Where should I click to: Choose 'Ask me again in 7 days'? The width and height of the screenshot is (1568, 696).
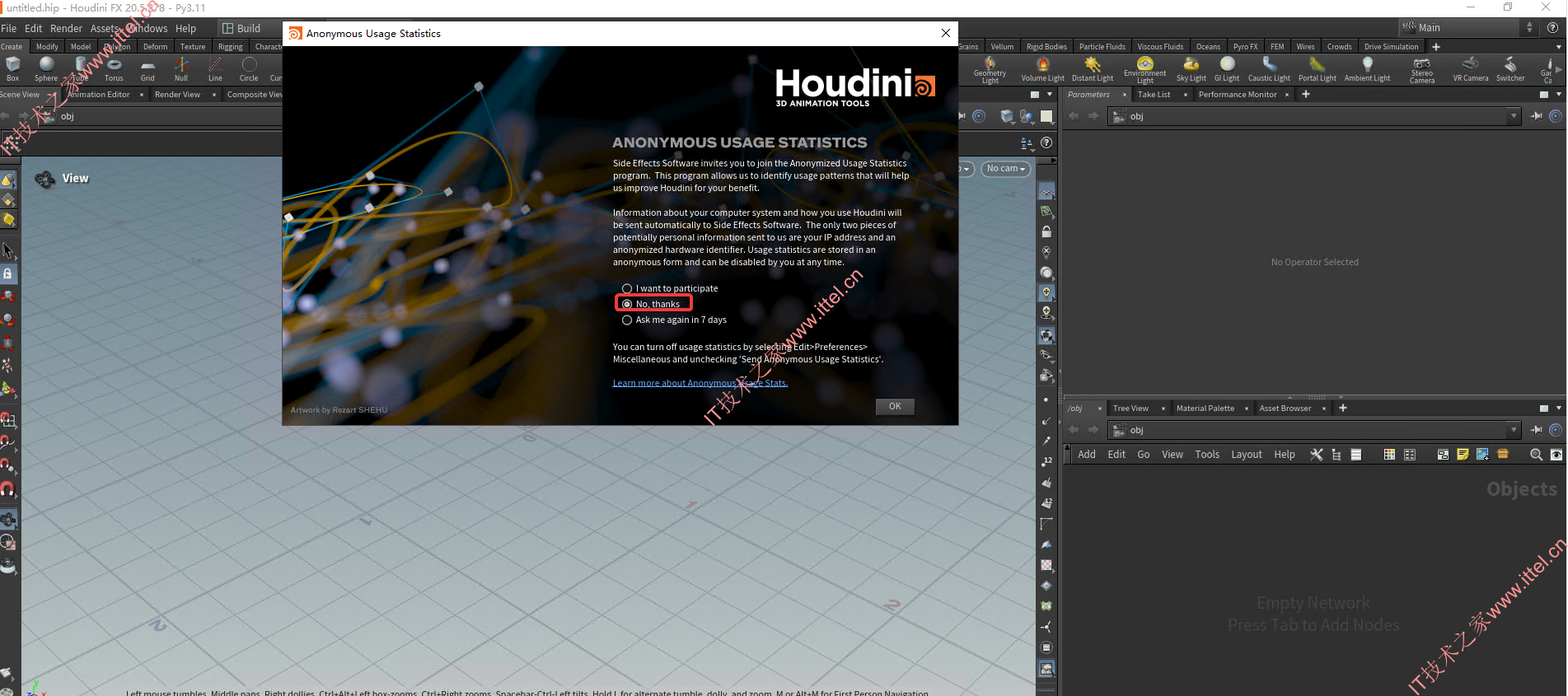coord(674,320)
